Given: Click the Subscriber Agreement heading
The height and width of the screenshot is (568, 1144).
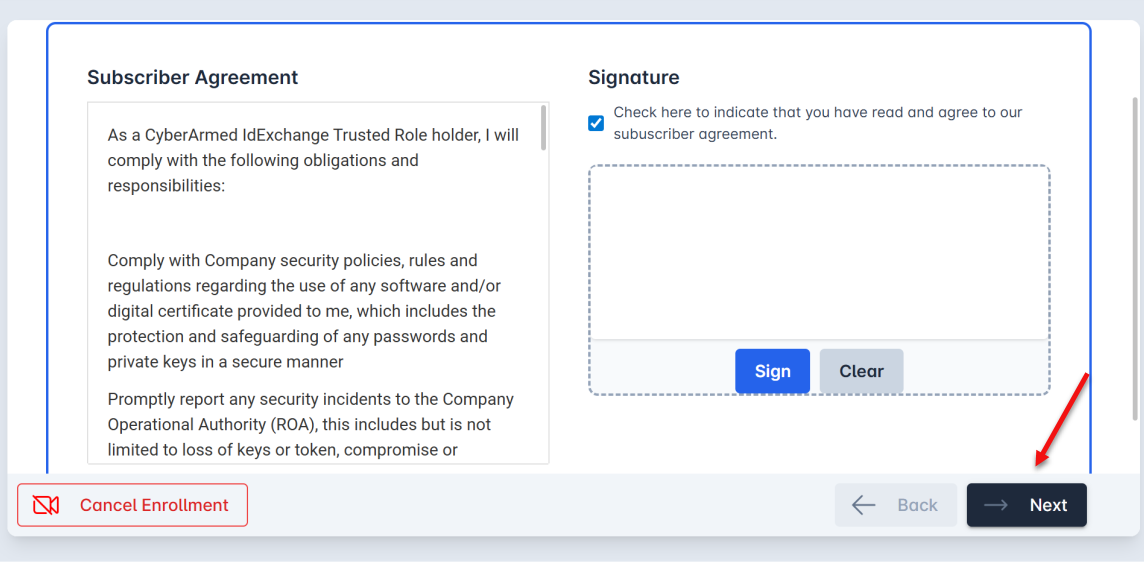Looking at the screenshot, I should pos(193,77).
